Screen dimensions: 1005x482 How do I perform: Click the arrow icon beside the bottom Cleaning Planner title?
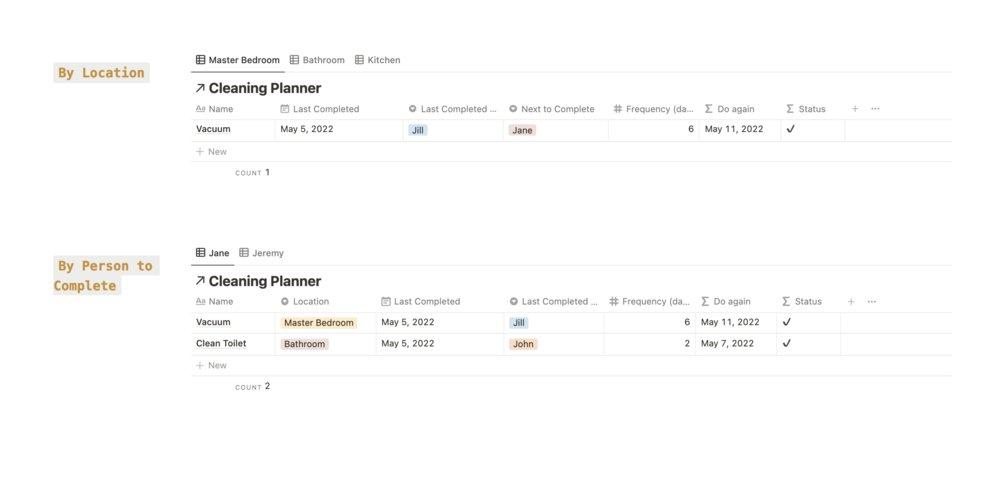(x=200, y=281)
